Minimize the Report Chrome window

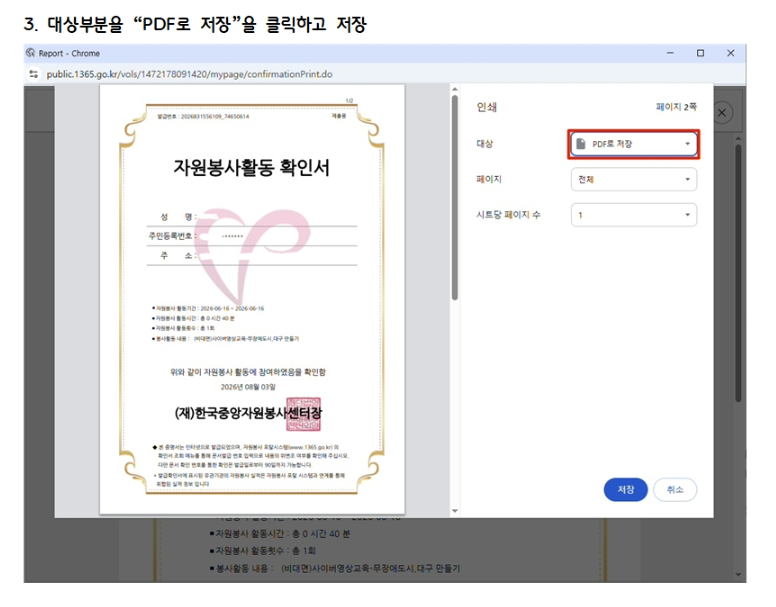pos(670,53)
